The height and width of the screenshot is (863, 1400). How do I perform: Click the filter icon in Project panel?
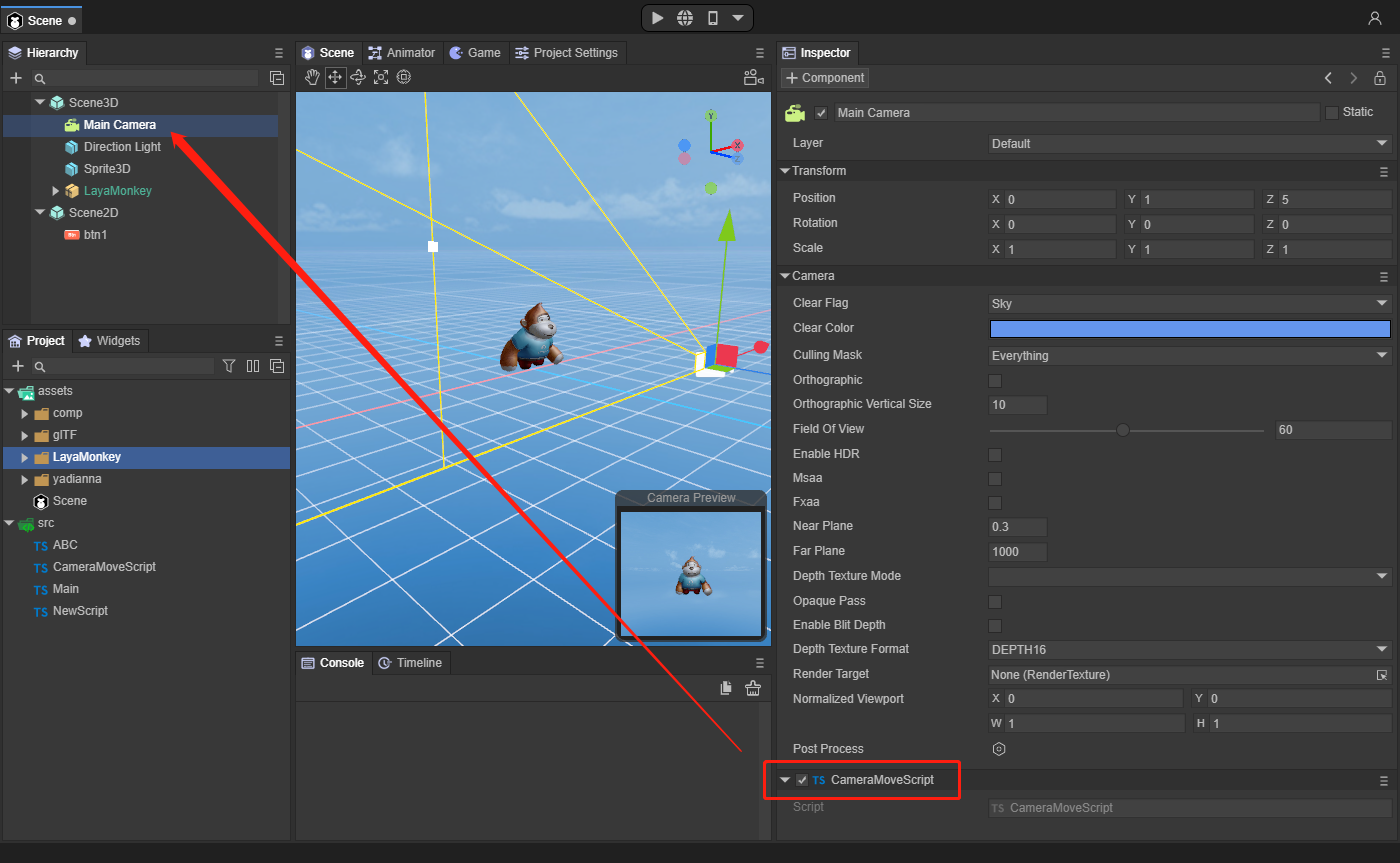[x=229, y=366]
